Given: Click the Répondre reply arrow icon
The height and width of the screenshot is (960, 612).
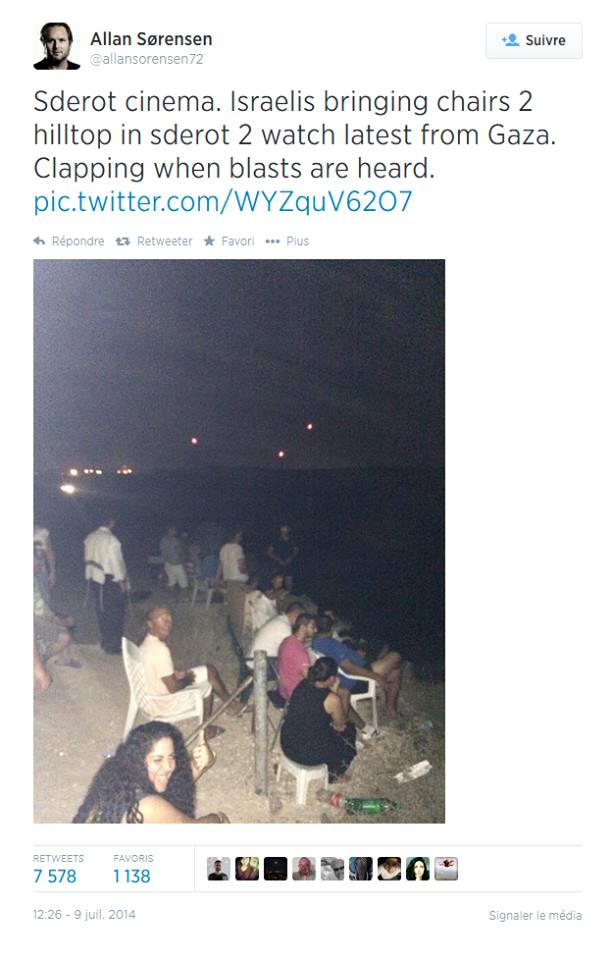Looking at the screenshot, I should pos(39,241).
